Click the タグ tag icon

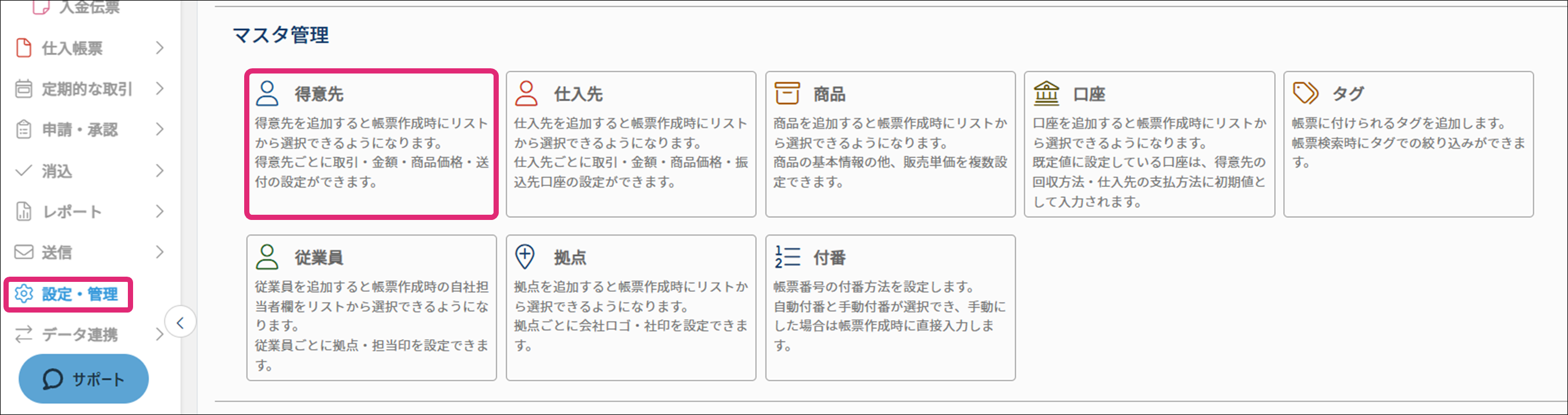tap(1305, 94)
